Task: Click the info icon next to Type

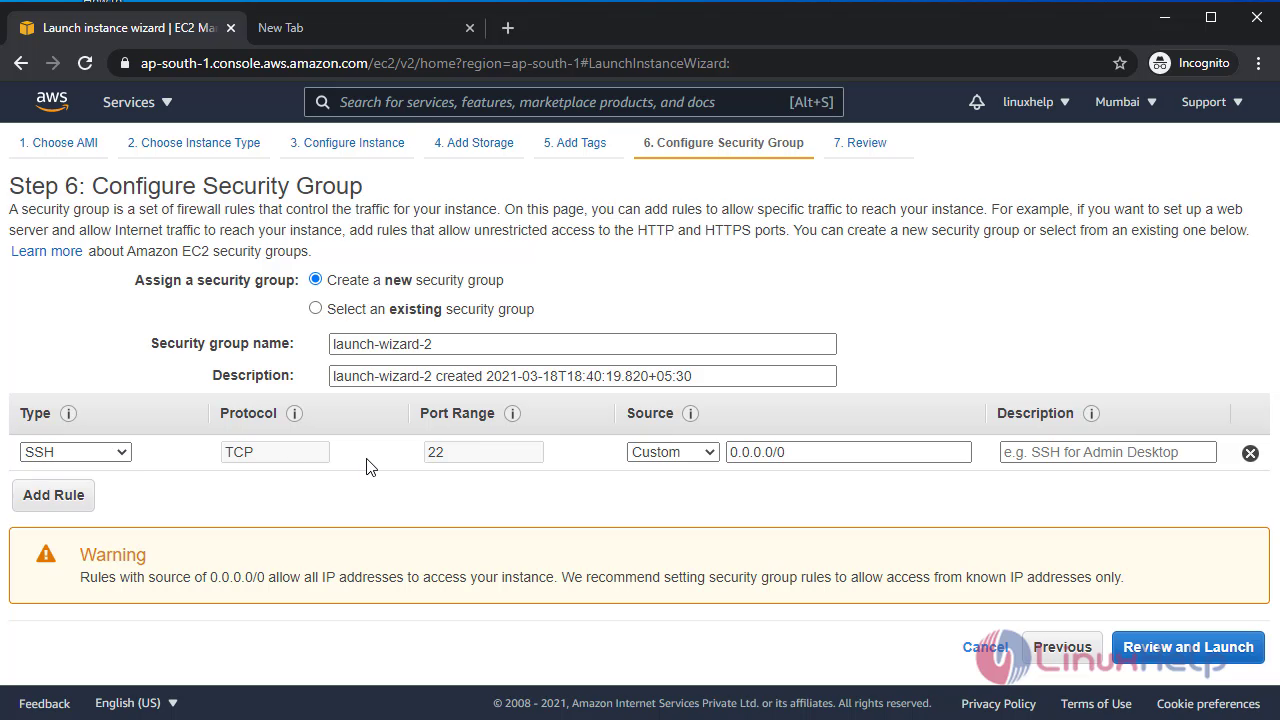Action: click(x=68, y=413)
